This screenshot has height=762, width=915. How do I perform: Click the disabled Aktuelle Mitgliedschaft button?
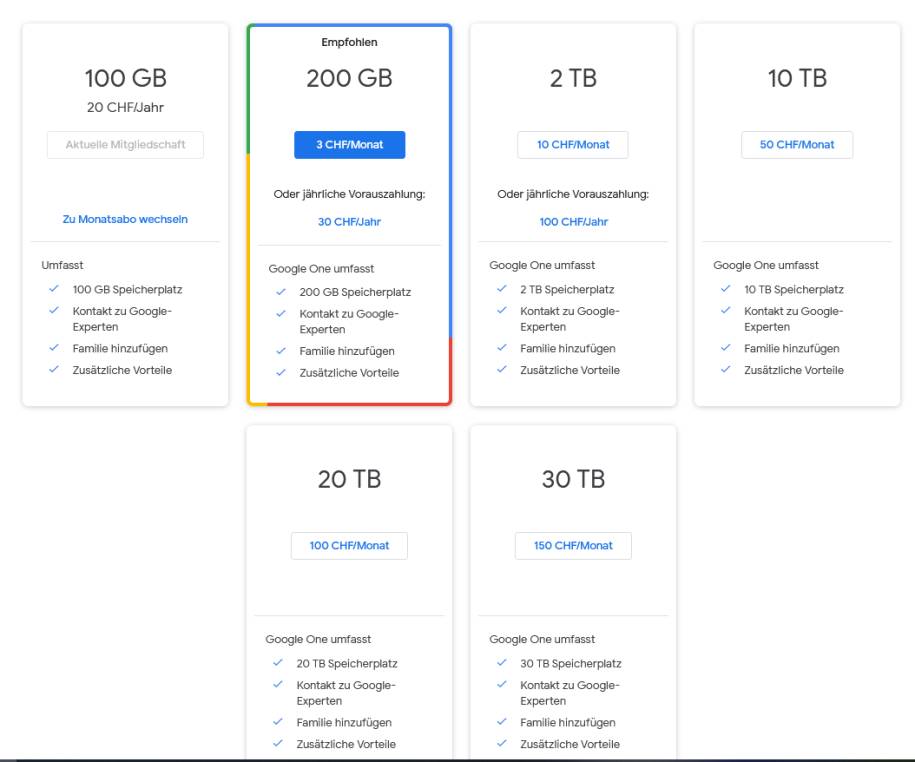click(x=125, y=145)
